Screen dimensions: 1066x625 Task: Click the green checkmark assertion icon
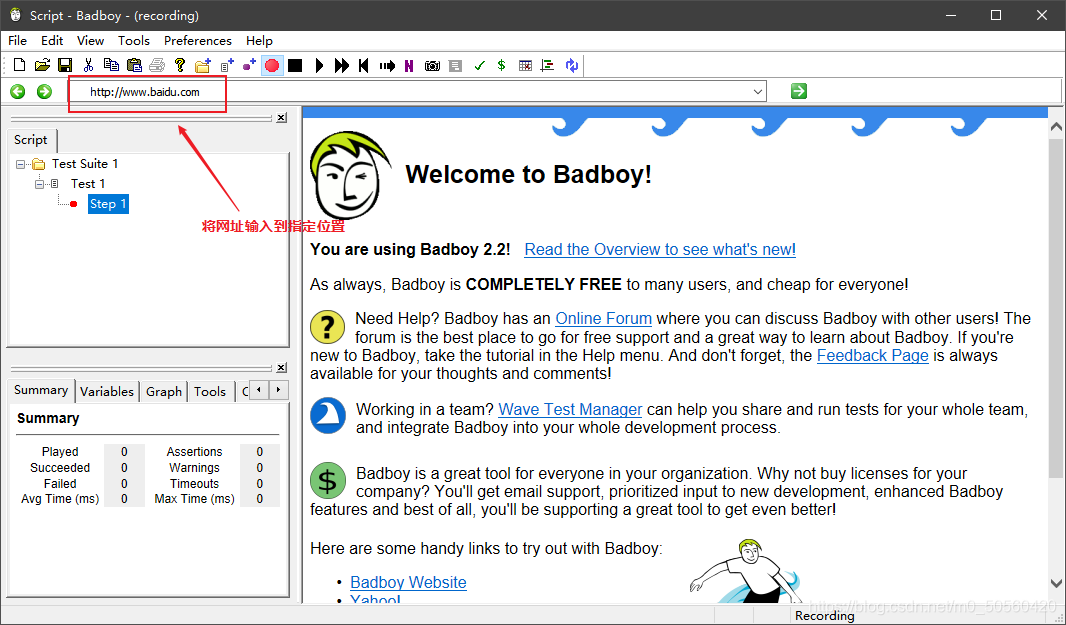tap(479, 66)
